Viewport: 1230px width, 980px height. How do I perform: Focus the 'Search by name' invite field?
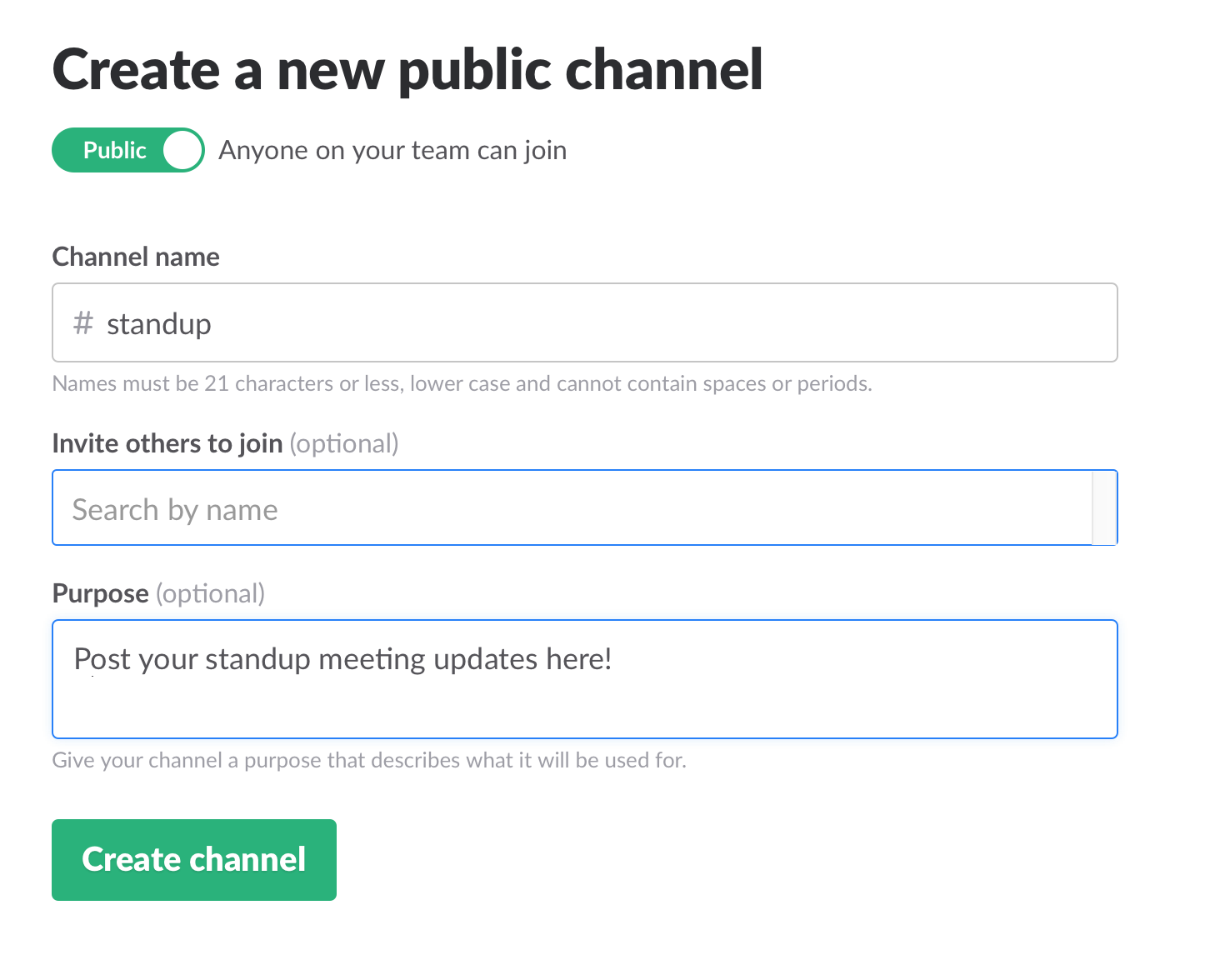[567, 508]
